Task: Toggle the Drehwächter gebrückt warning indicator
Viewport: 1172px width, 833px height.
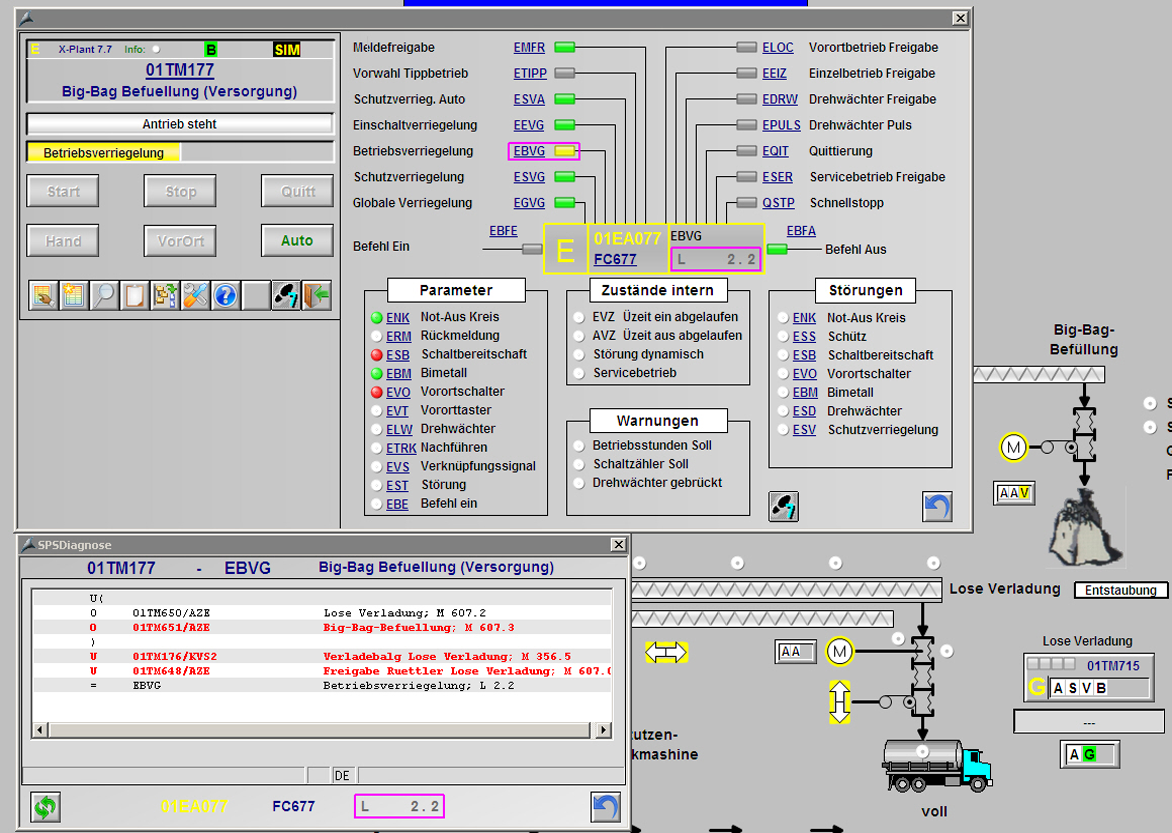Action: 580,483
